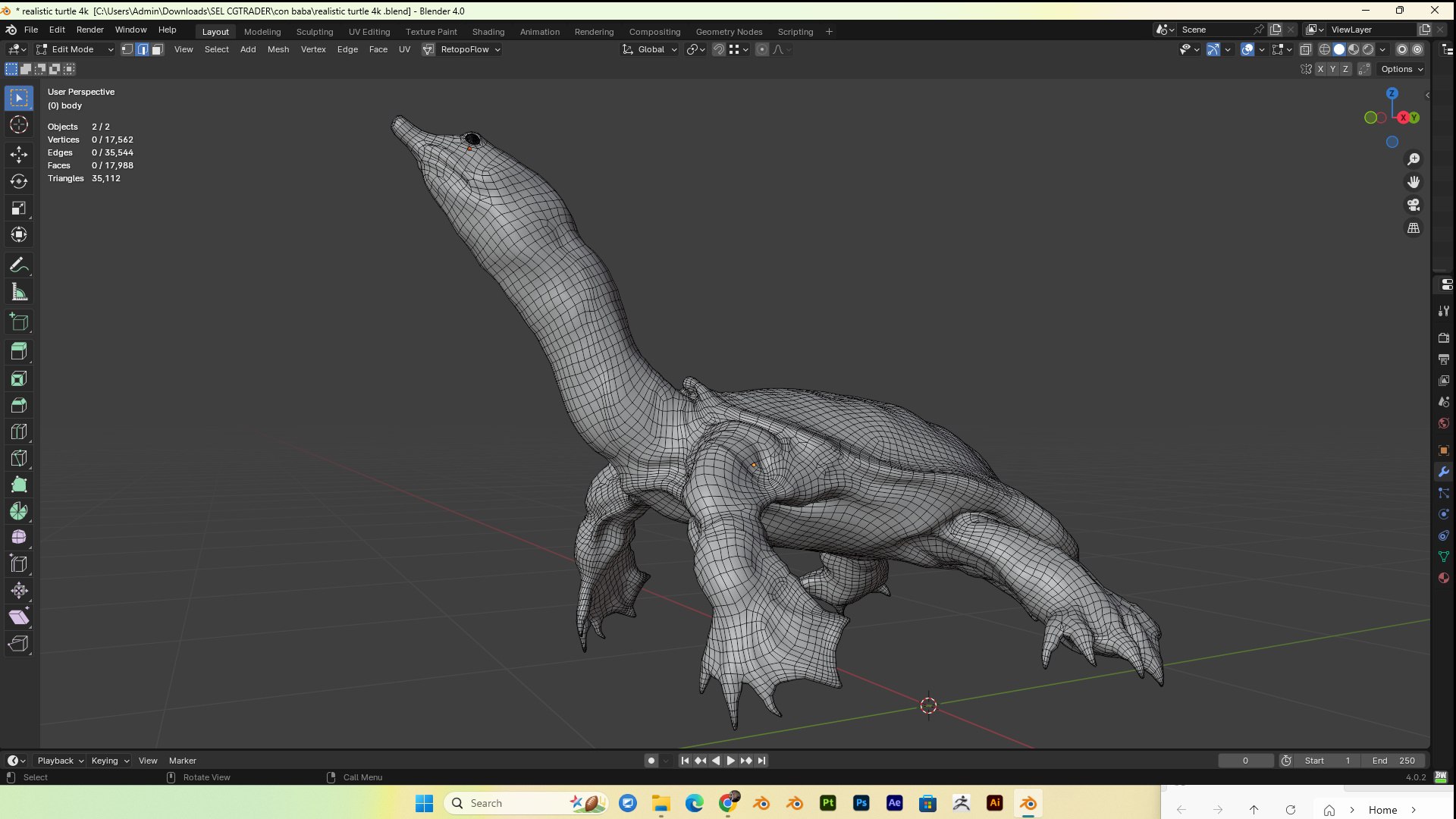Open the File menu
1456x819 pixels.
[x=31, y=30]
